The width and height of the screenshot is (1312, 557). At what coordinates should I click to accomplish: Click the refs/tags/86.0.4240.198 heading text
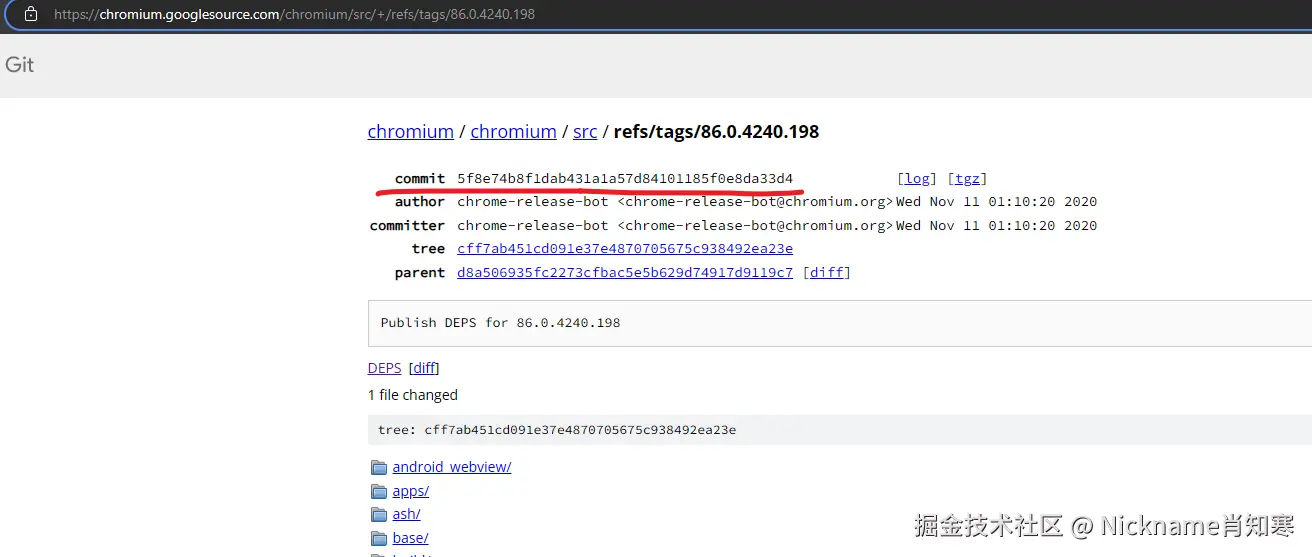point(716,132)
